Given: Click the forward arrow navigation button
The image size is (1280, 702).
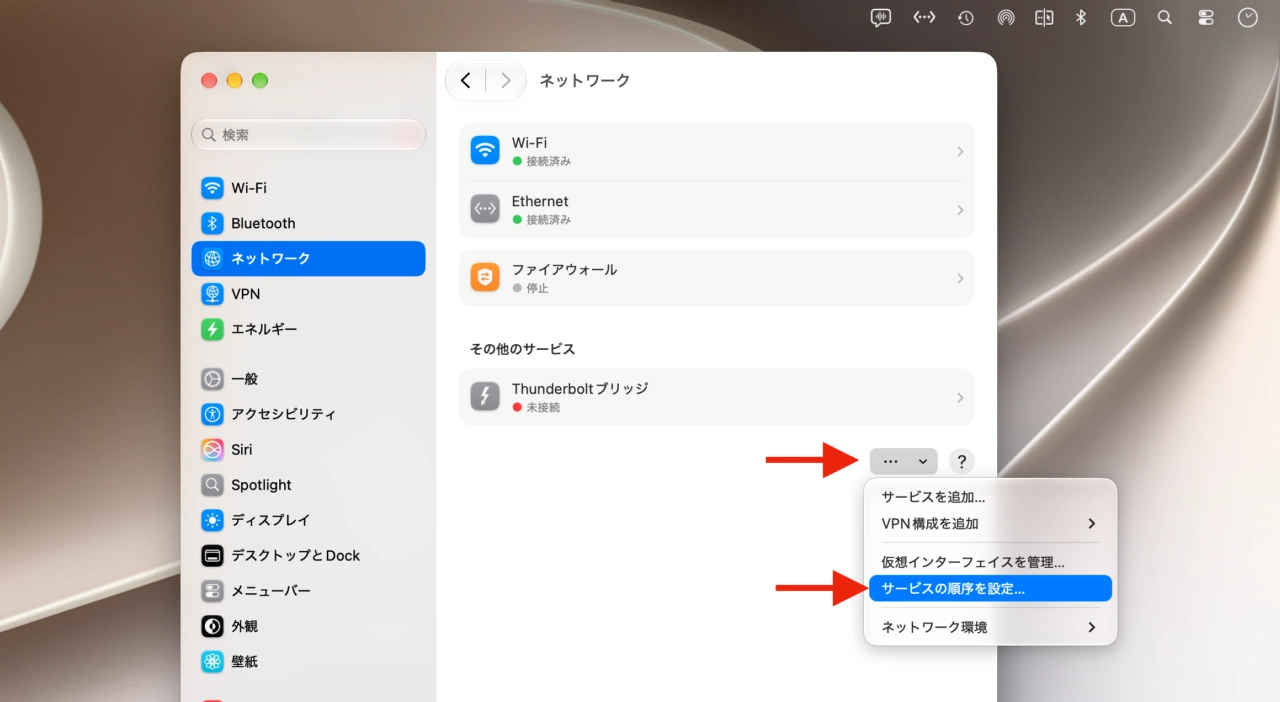Looking at the screenshot, I should pos(506,81).
